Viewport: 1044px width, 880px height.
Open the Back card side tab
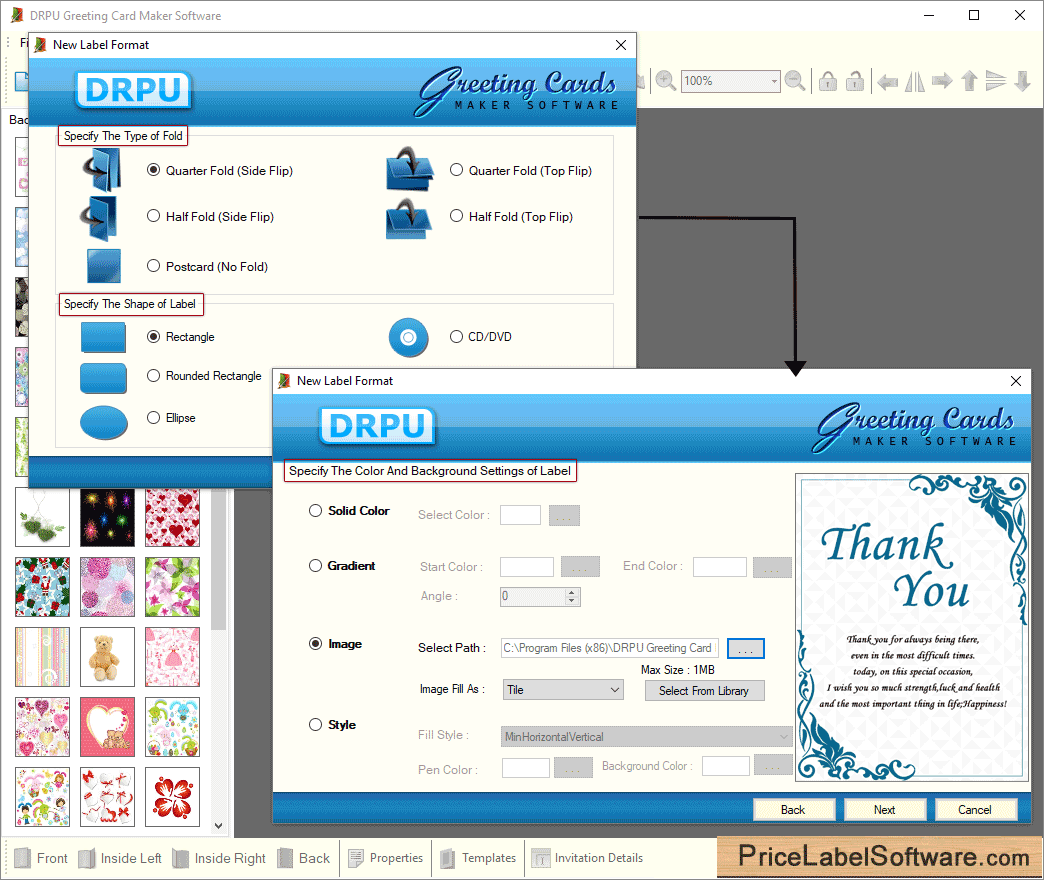[x=304, y=858]
